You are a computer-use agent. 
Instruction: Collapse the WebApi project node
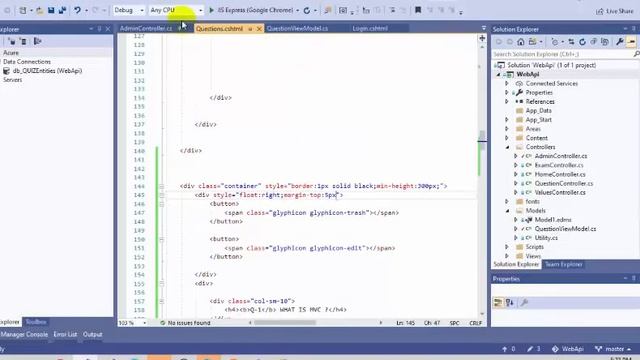point(498,75)
